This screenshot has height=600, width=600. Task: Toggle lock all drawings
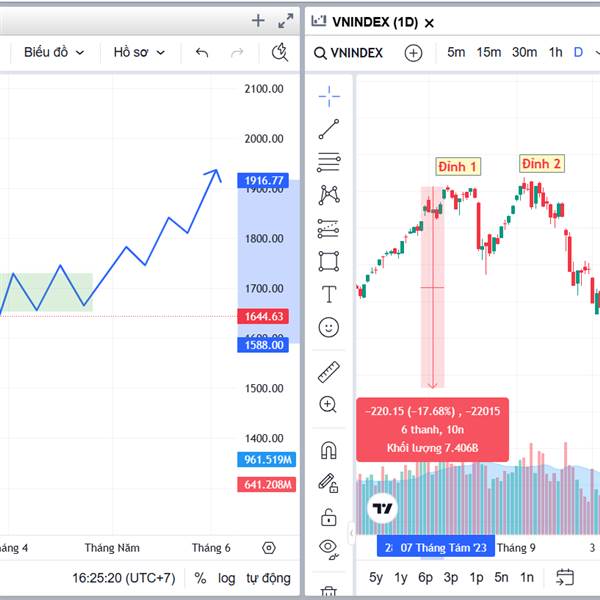coord(329,517)
